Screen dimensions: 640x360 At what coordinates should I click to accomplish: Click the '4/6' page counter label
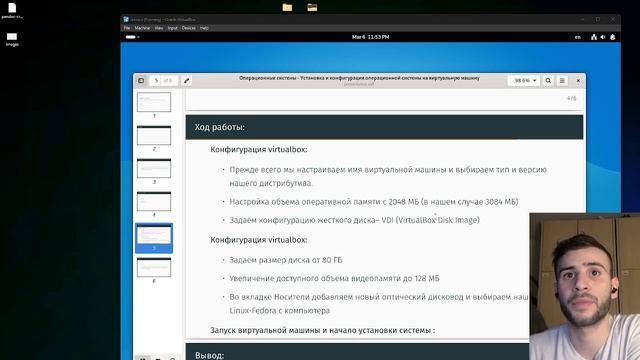point(571,98)
